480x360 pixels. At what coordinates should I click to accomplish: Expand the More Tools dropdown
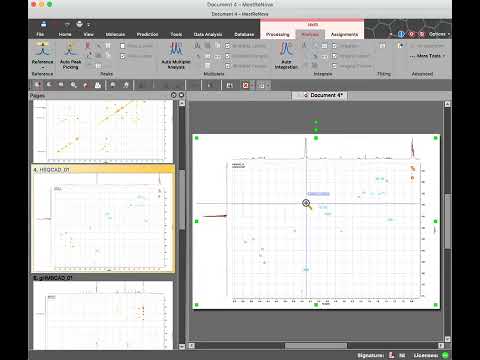[x=429, y=56]
